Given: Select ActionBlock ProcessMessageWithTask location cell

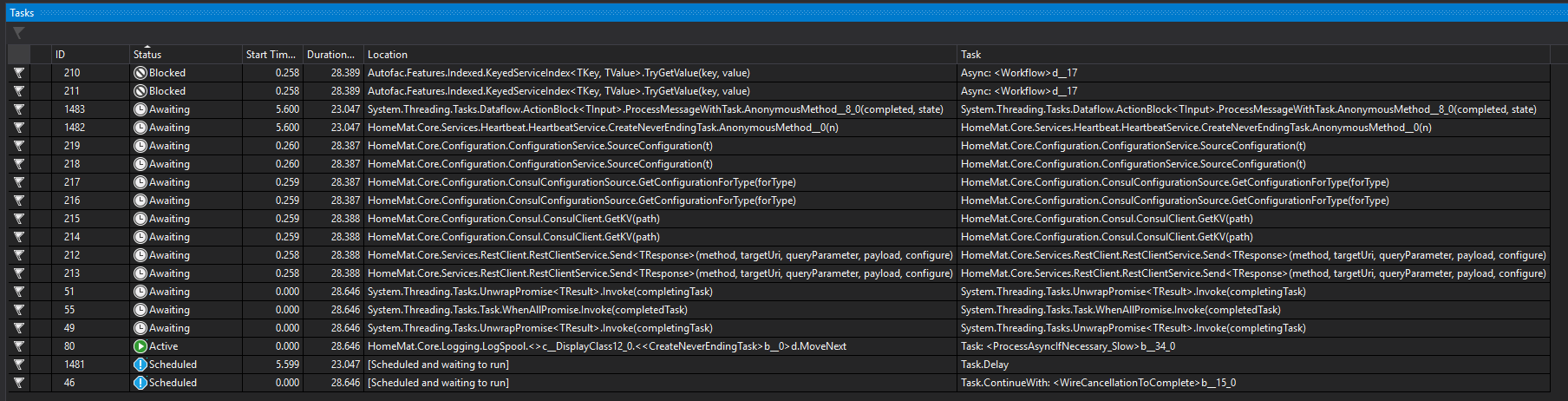Looking at the screenshot, I should pyautogui.click(x=660, y=109).
